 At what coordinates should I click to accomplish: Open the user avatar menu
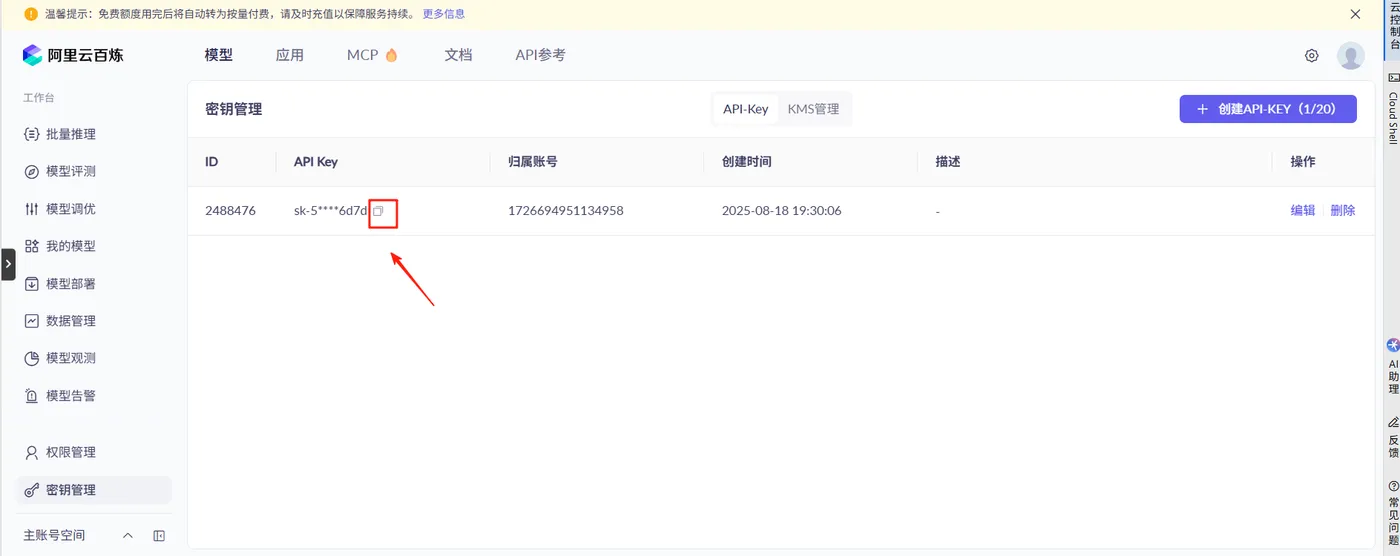pos(1351,56)
